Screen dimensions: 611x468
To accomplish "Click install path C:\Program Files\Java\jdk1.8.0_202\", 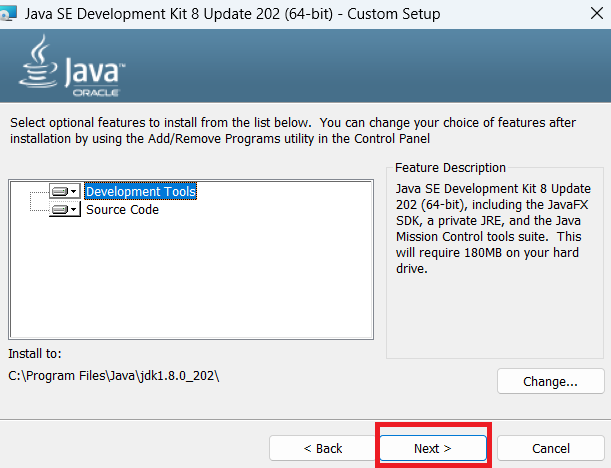I will pos(114,376).
